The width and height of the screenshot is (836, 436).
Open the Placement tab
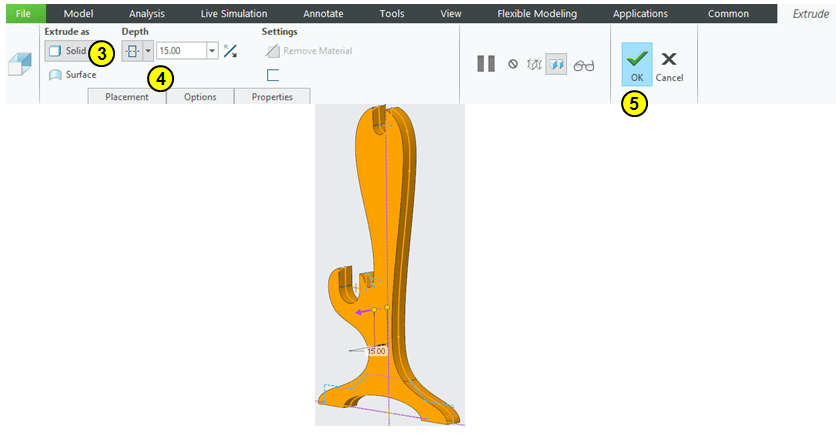pyautogui.click(x=127, y=97)
